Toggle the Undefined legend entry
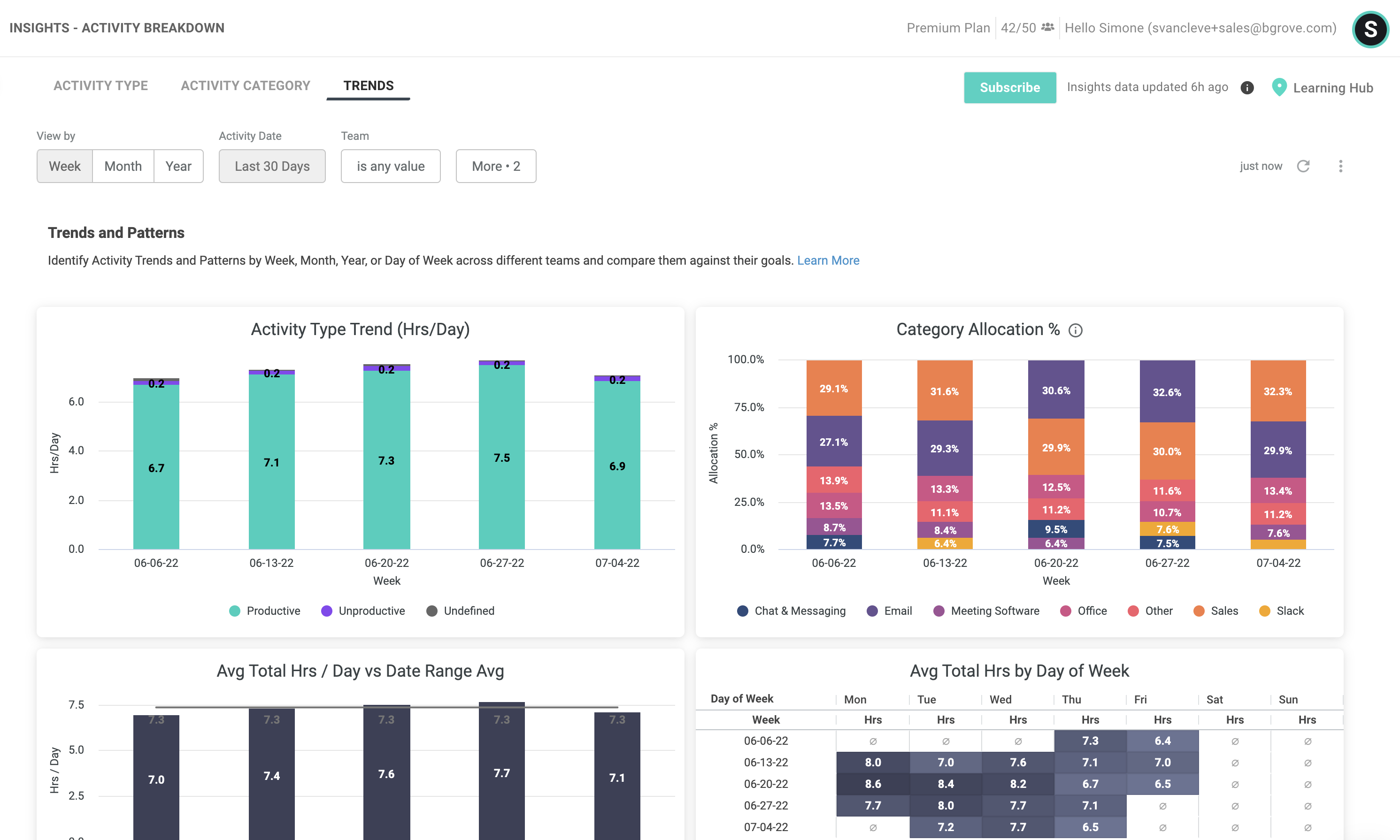 click(x=460, y=611)
